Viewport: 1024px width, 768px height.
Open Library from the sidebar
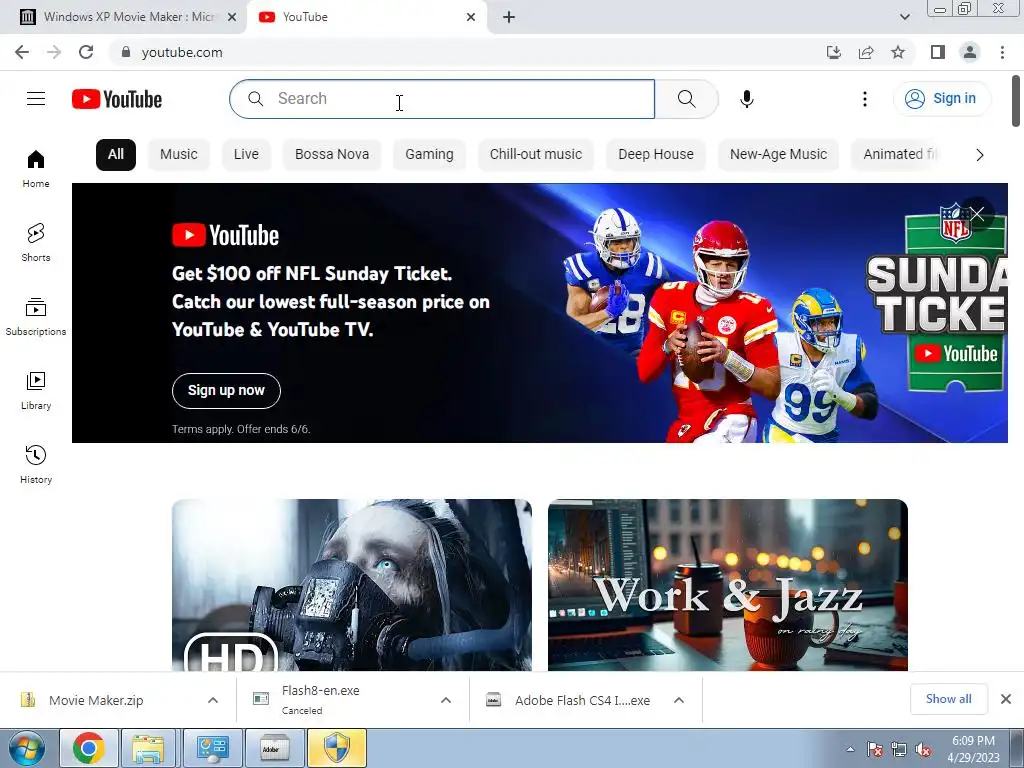click(x=36, y=391)
